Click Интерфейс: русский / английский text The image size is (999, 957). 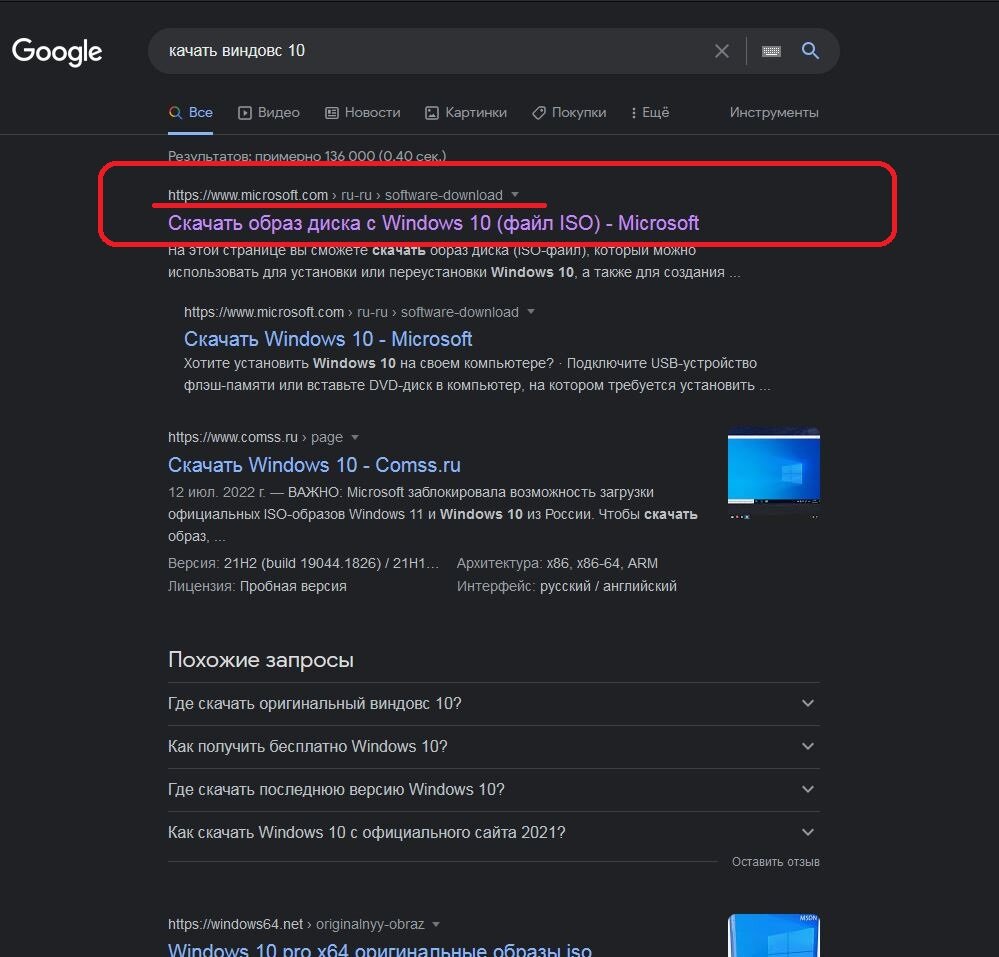pos(567,586)
